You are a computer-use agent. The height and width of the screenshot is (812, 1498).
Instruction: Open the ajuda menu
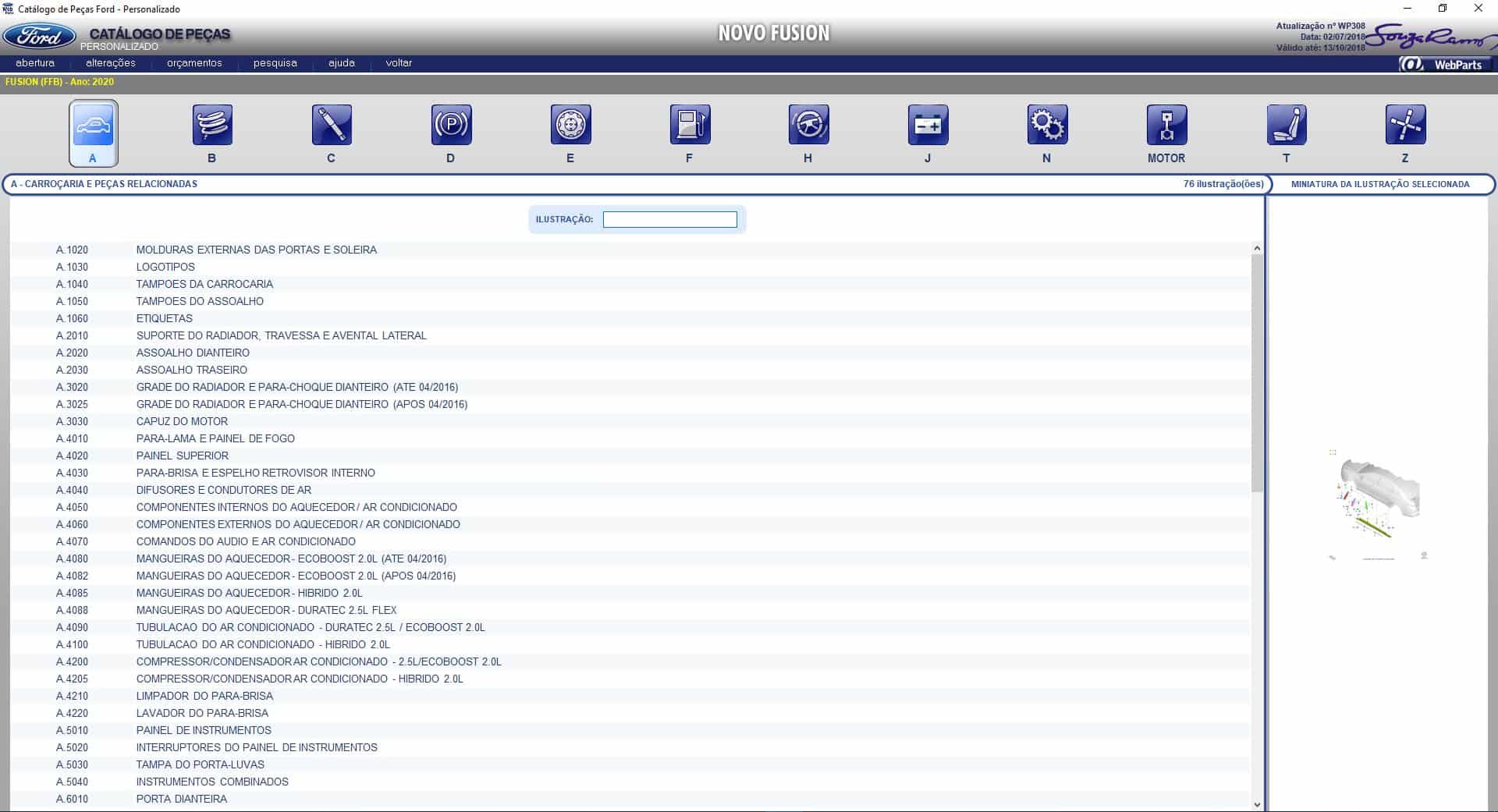(342, 63)
